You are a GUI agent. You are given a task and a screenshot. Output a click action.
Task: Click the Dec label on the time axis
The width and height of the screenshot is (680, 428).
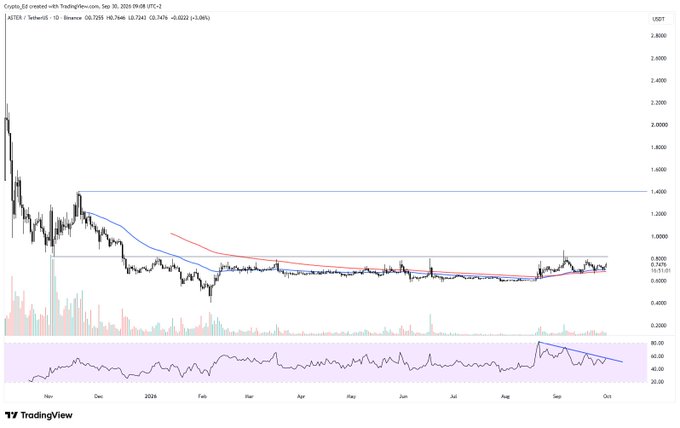coord(98,396)
